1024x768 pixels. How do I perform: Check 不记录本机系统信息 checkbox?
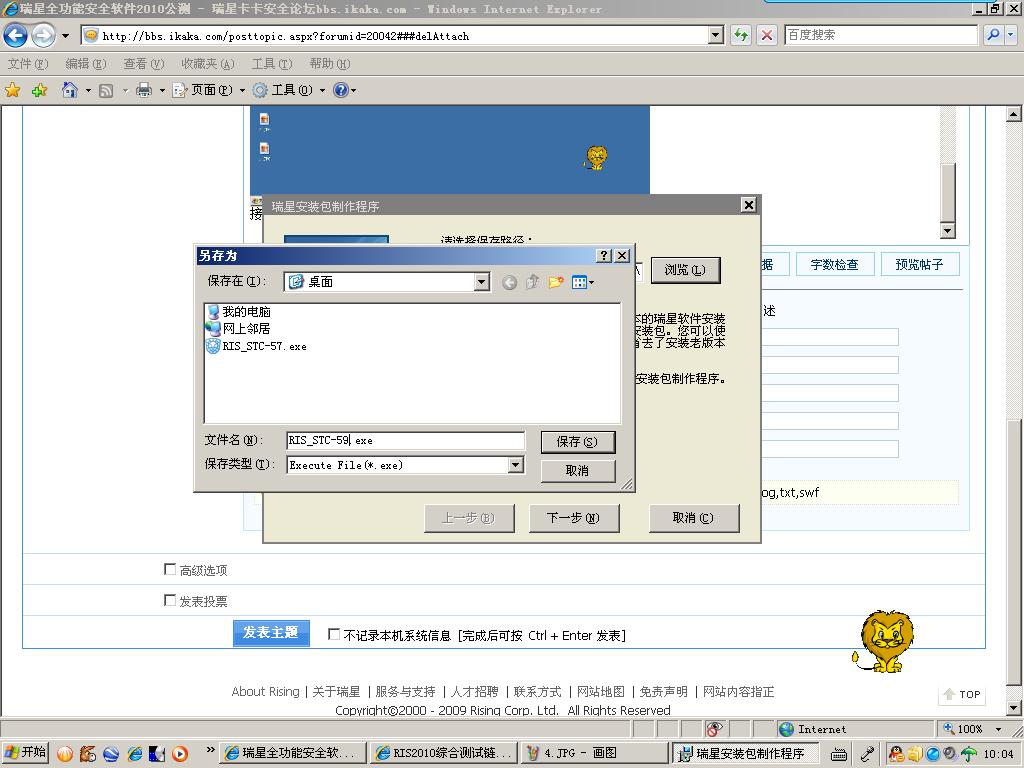(x=334, y=634)
